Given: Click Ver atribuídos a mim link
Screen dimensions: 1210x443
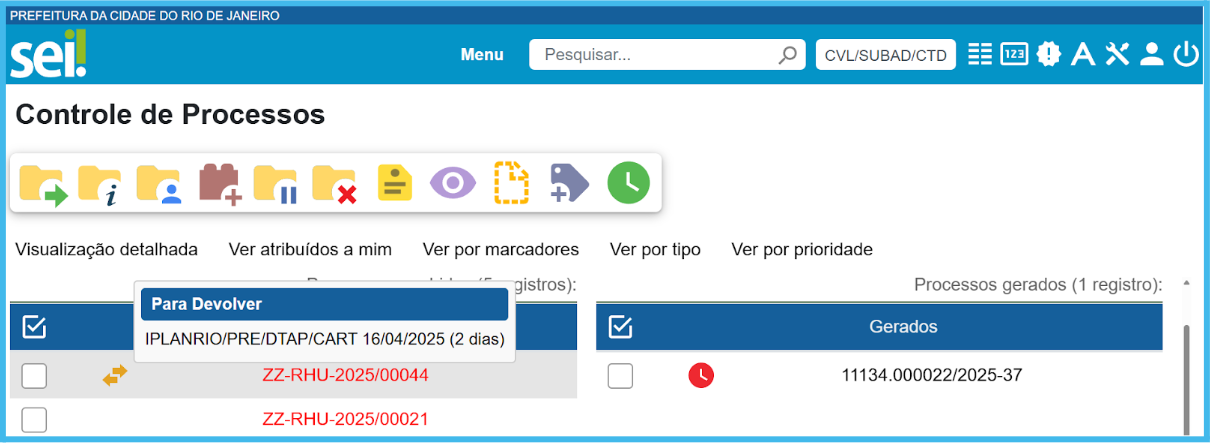Looking at the screenshot, I should click(310, 249).
